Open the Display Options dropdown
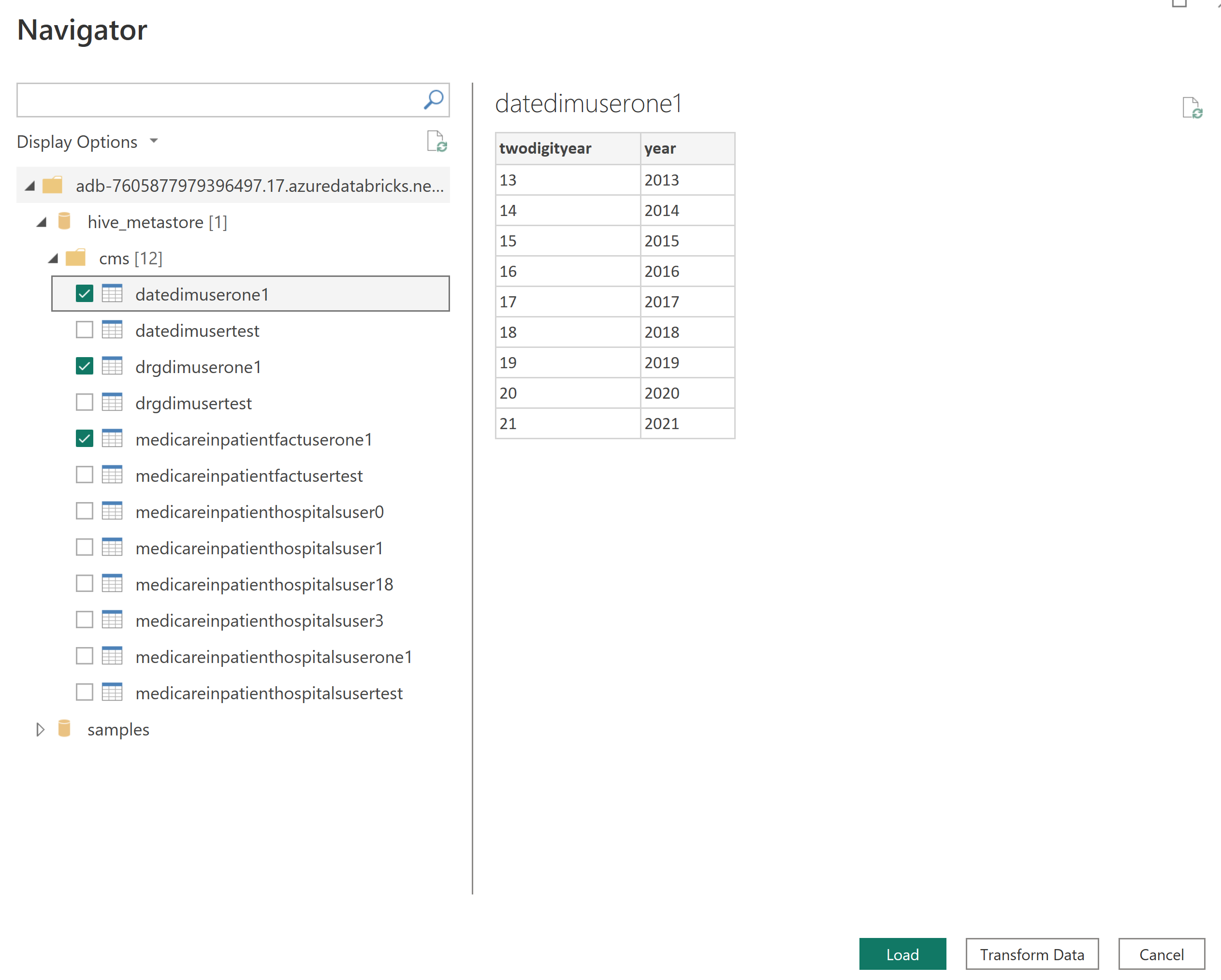 click(88, 142)
